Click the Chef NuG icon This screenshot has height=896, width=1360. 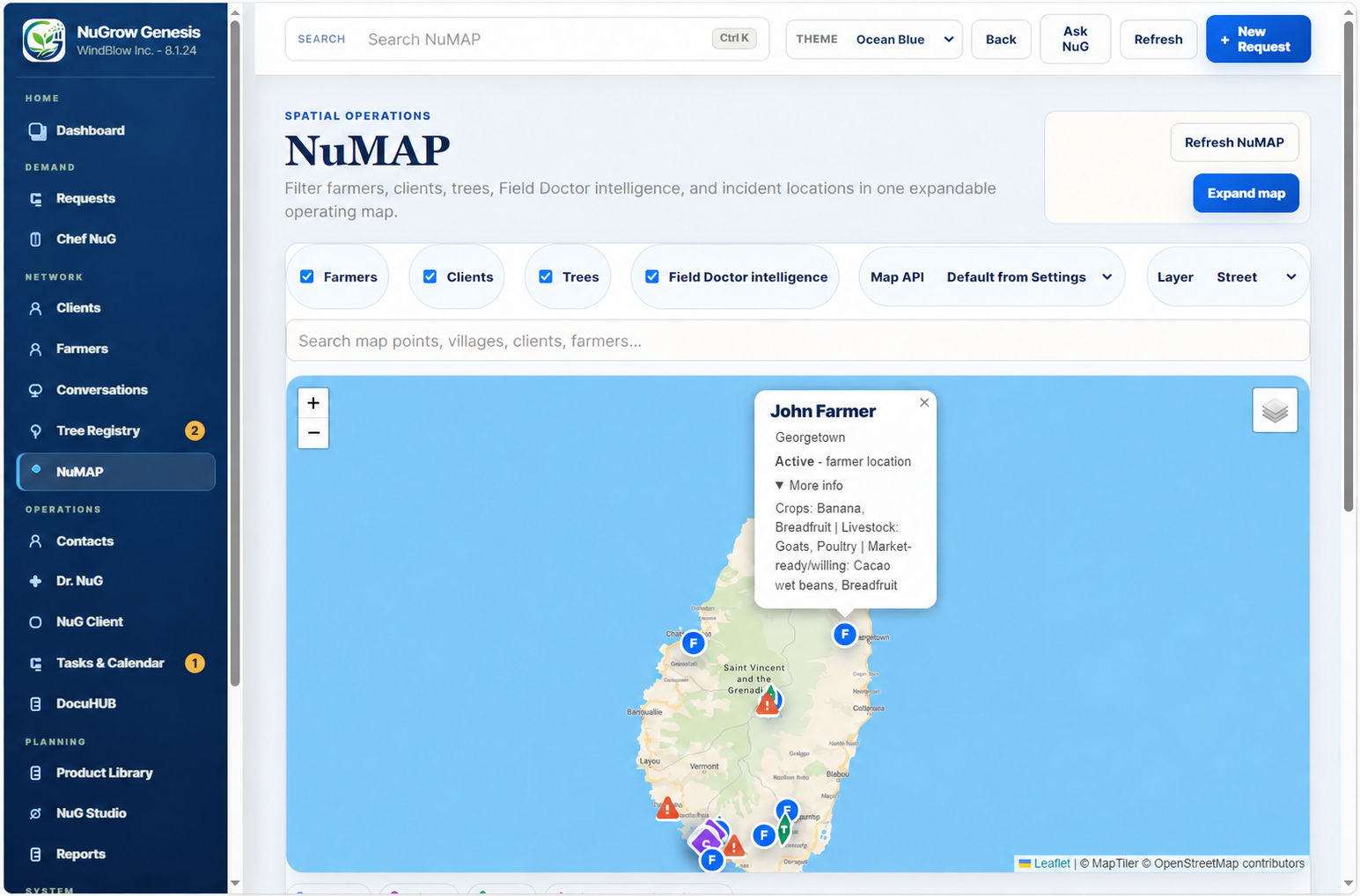pos(35,239)
